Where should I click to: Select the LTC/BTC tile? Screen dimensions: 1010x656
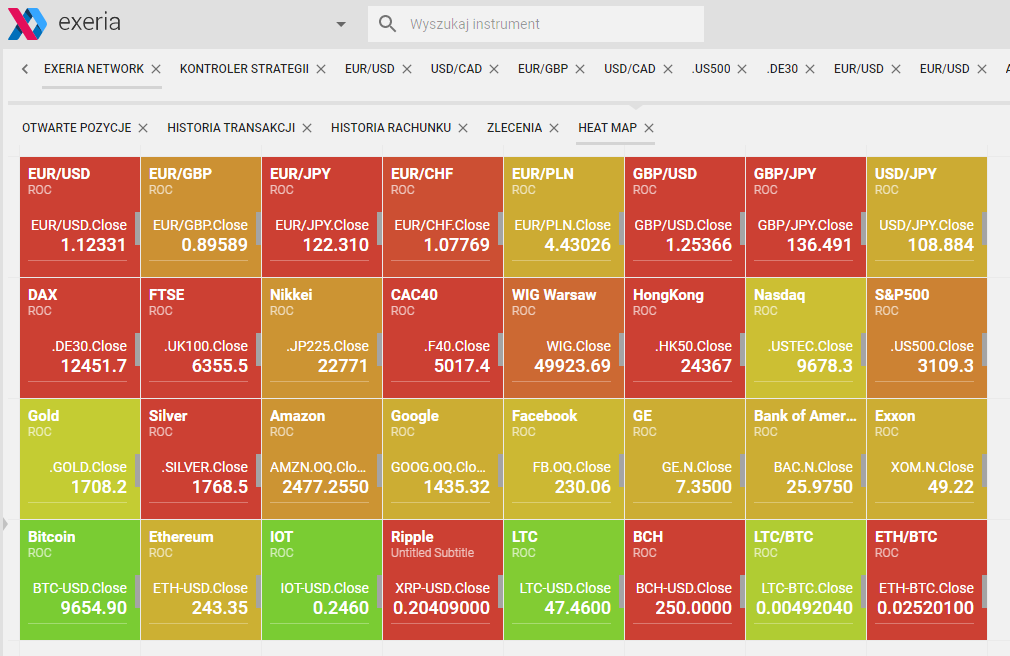pyautogui.click(x=806, y=581)
